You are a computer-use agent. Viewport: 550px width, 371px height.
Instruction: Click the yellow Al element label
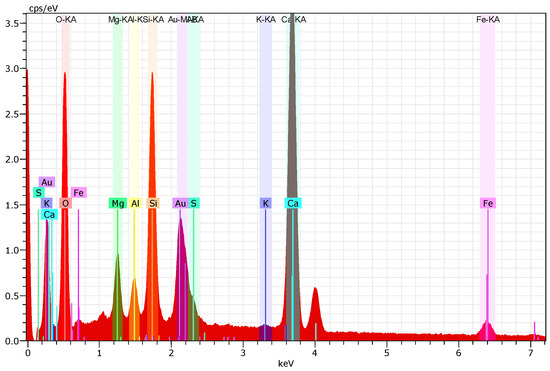point(135,203)
